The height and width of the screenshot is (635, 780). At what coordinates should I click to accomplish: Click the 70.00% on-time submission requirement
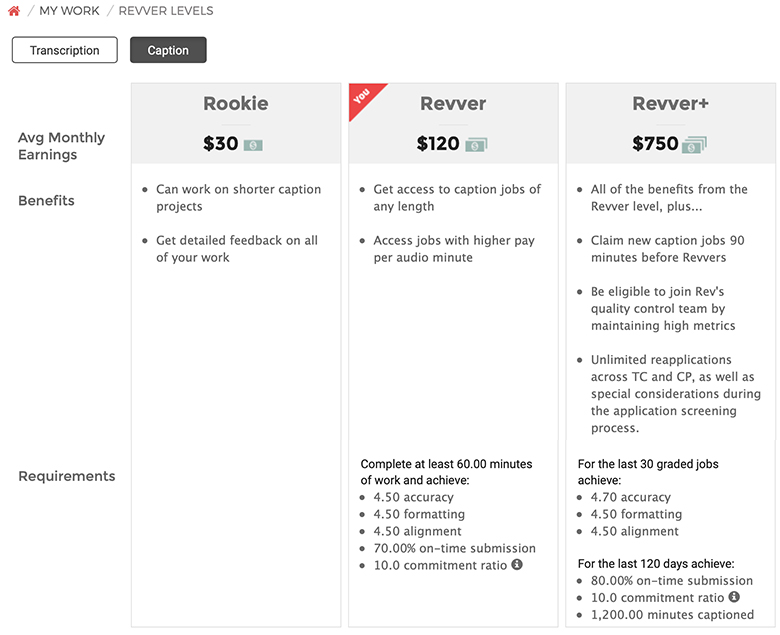[455, 548]
